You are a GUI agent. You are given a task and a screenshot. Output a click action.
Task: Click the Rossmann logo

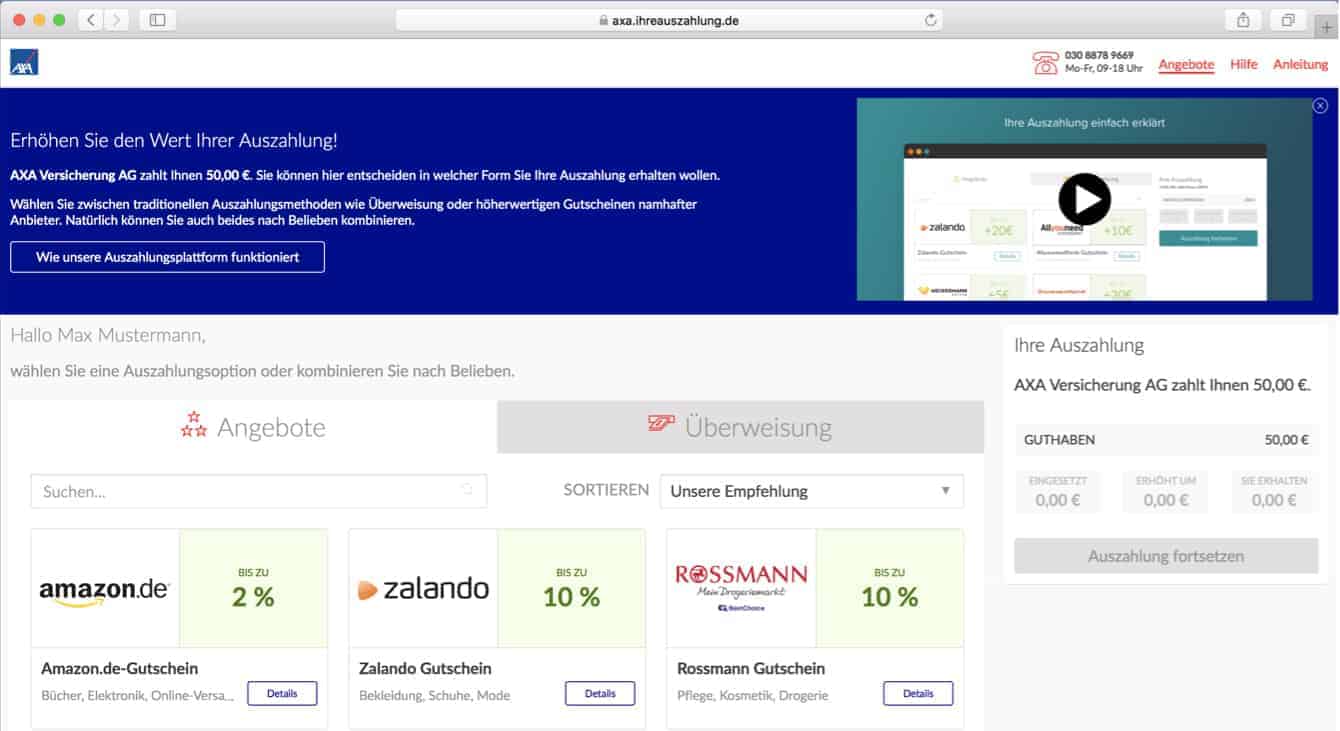(x=741, y=587)
